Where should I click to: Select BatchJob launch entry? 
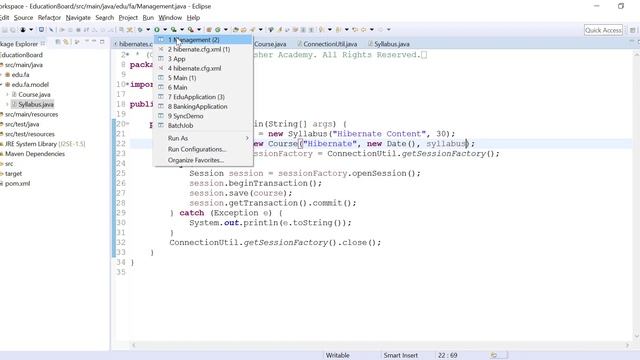click(203, 126)
